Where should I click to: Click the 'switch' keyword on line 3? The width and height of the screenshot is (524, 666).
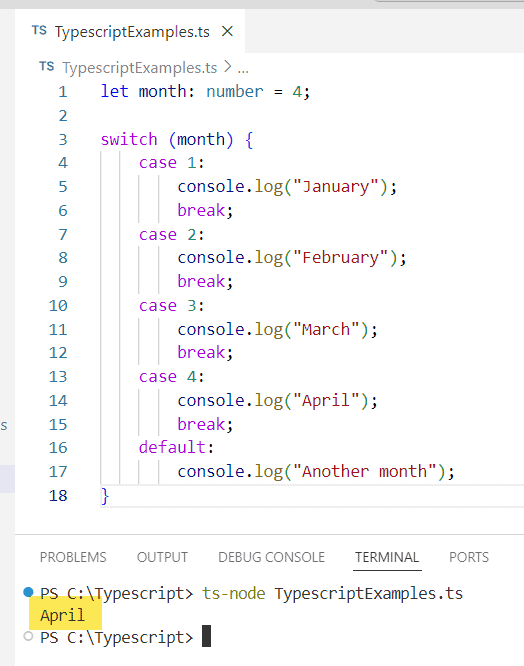coord(129,139)
